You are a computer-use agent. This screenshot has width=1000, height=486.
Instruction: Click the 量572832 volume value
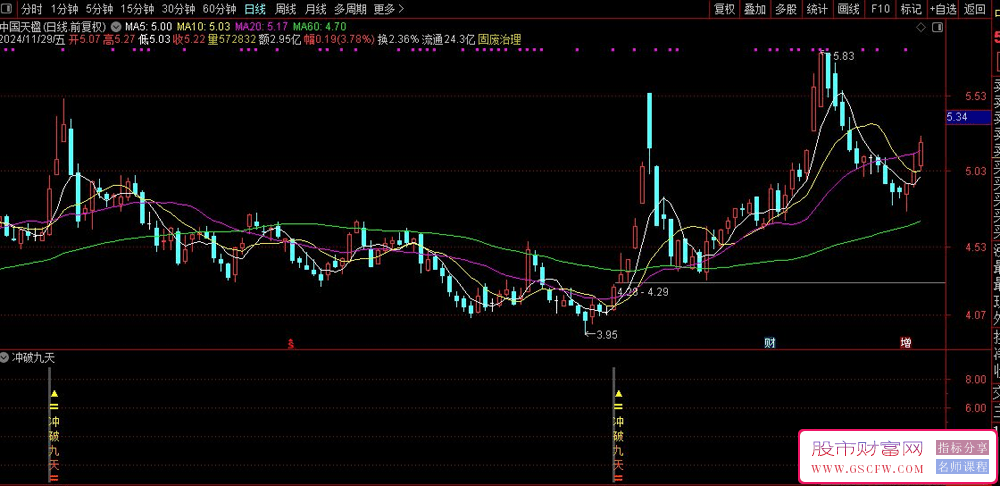[232, 40]
